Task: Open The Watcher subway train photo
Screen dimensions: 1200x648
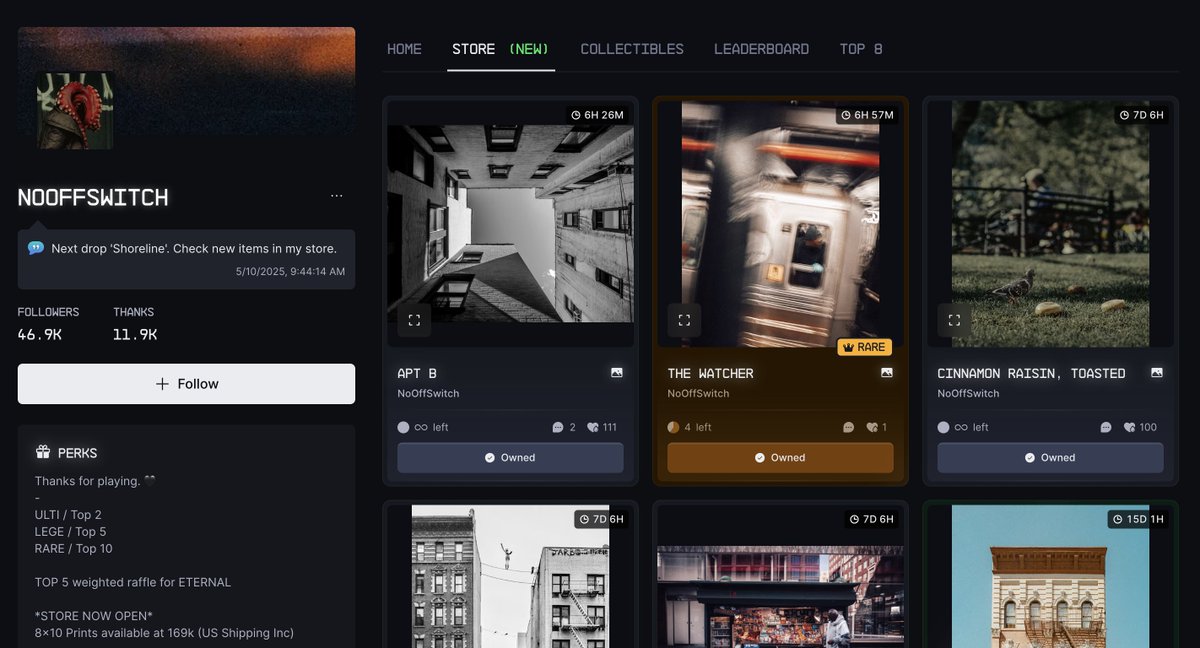Action: (x=780, y=224)
